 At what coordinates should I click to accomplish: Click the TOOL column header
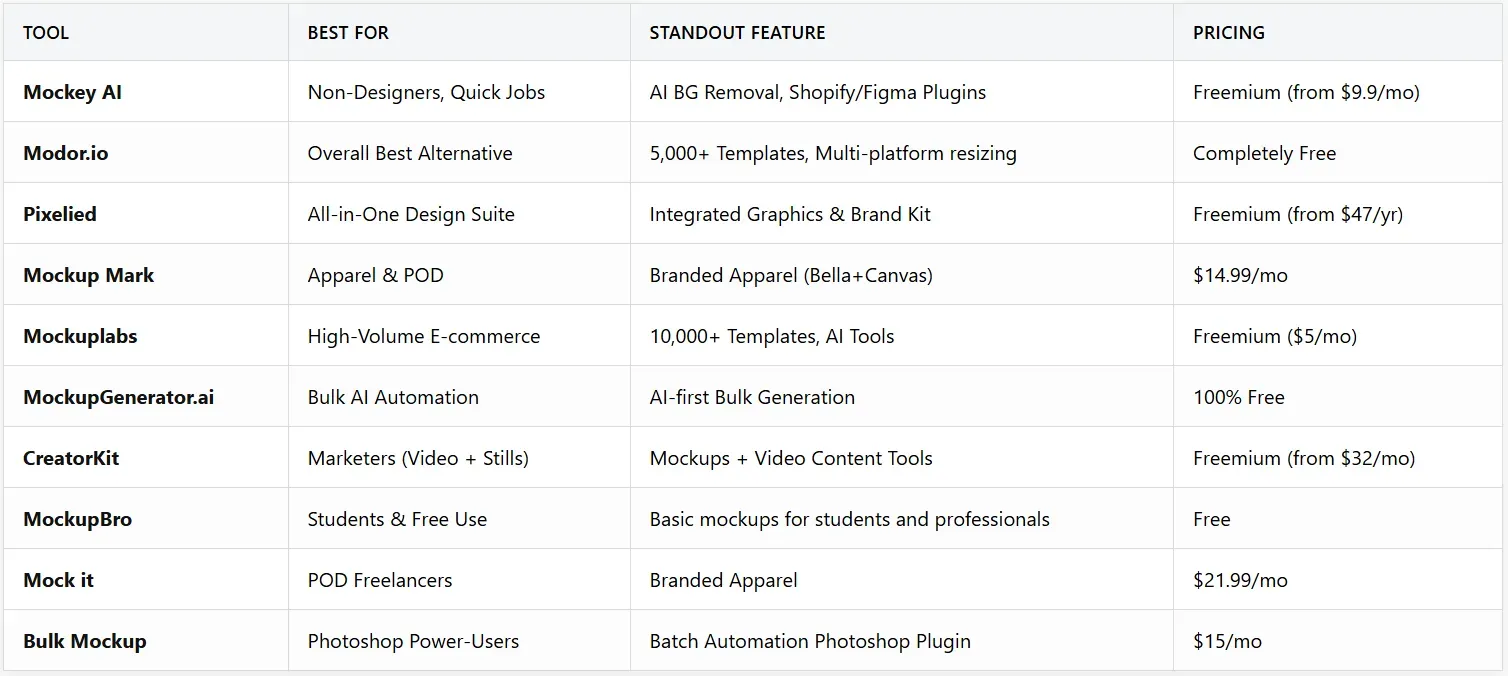pyautogui.click(x=46, y=32)
